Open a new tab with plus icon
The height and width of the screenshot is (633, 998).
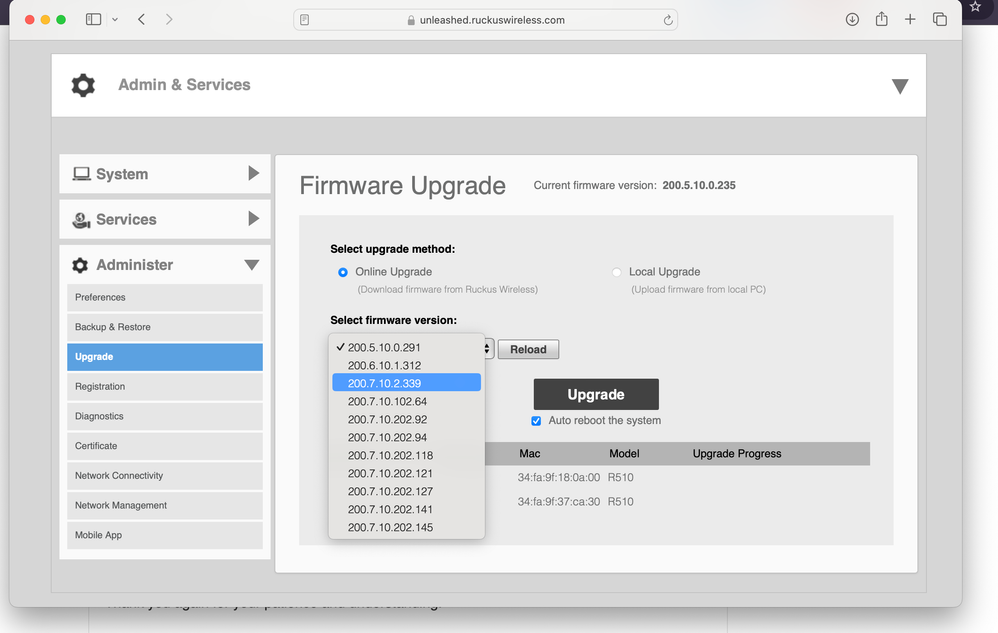tap(910, 20)
